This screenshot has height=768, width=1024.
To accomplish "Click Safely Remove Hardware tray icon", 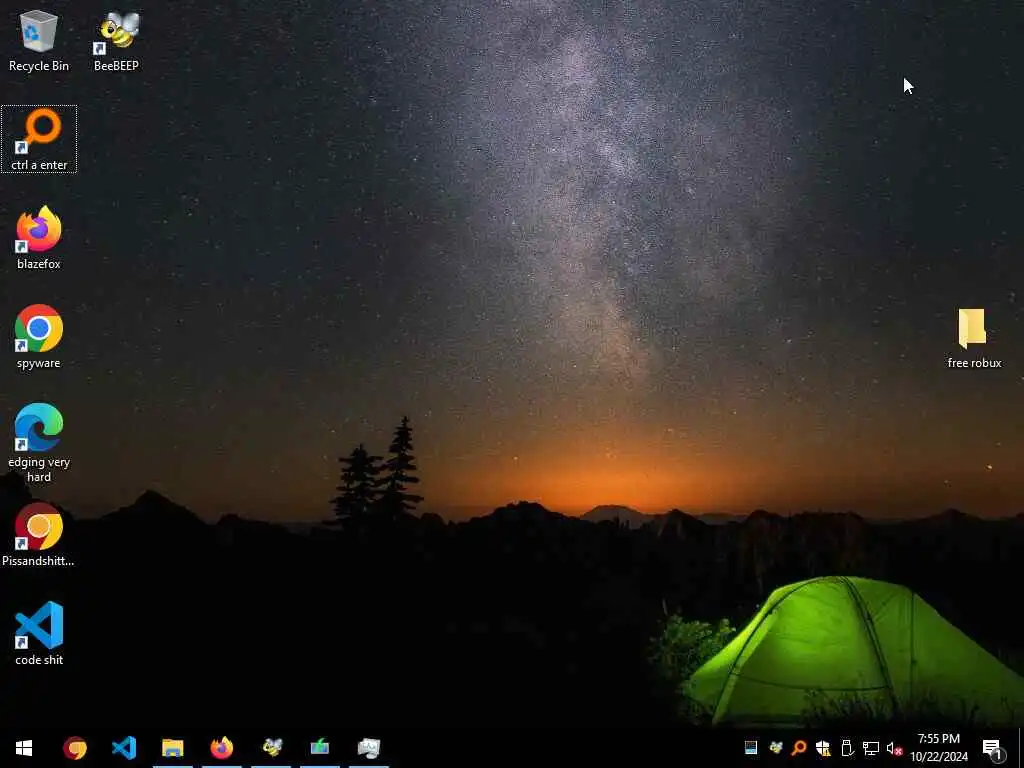I will coord(847,748).
